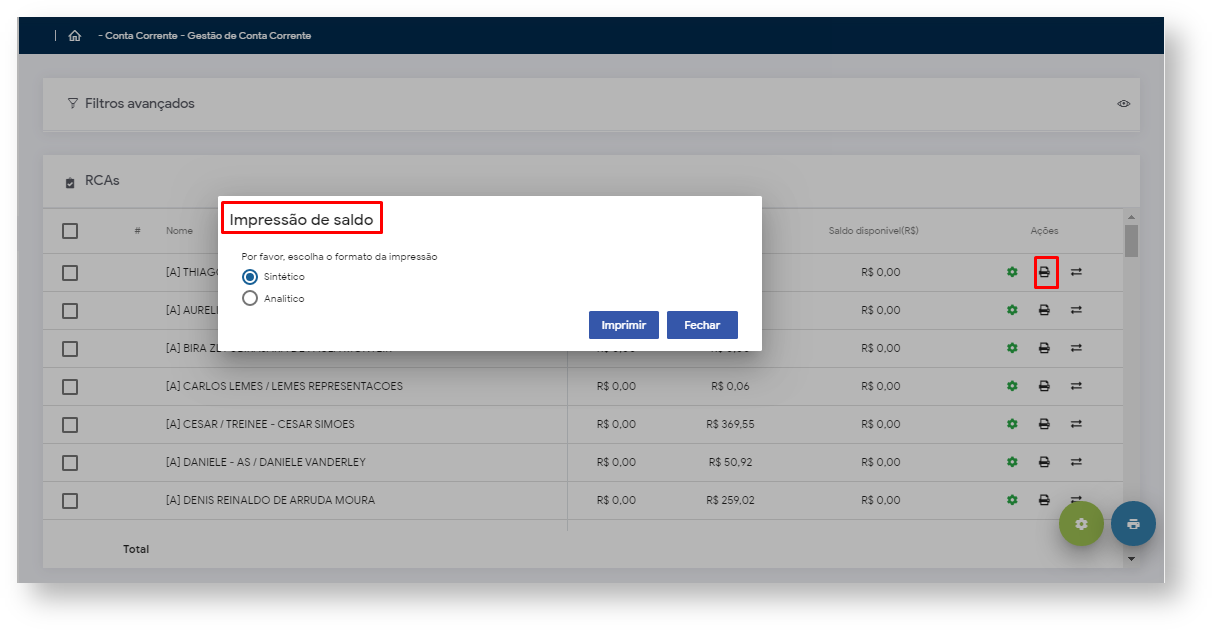Check the box for CARLOS LEMES row
1213x631 pixels.
tap(70, 386)
